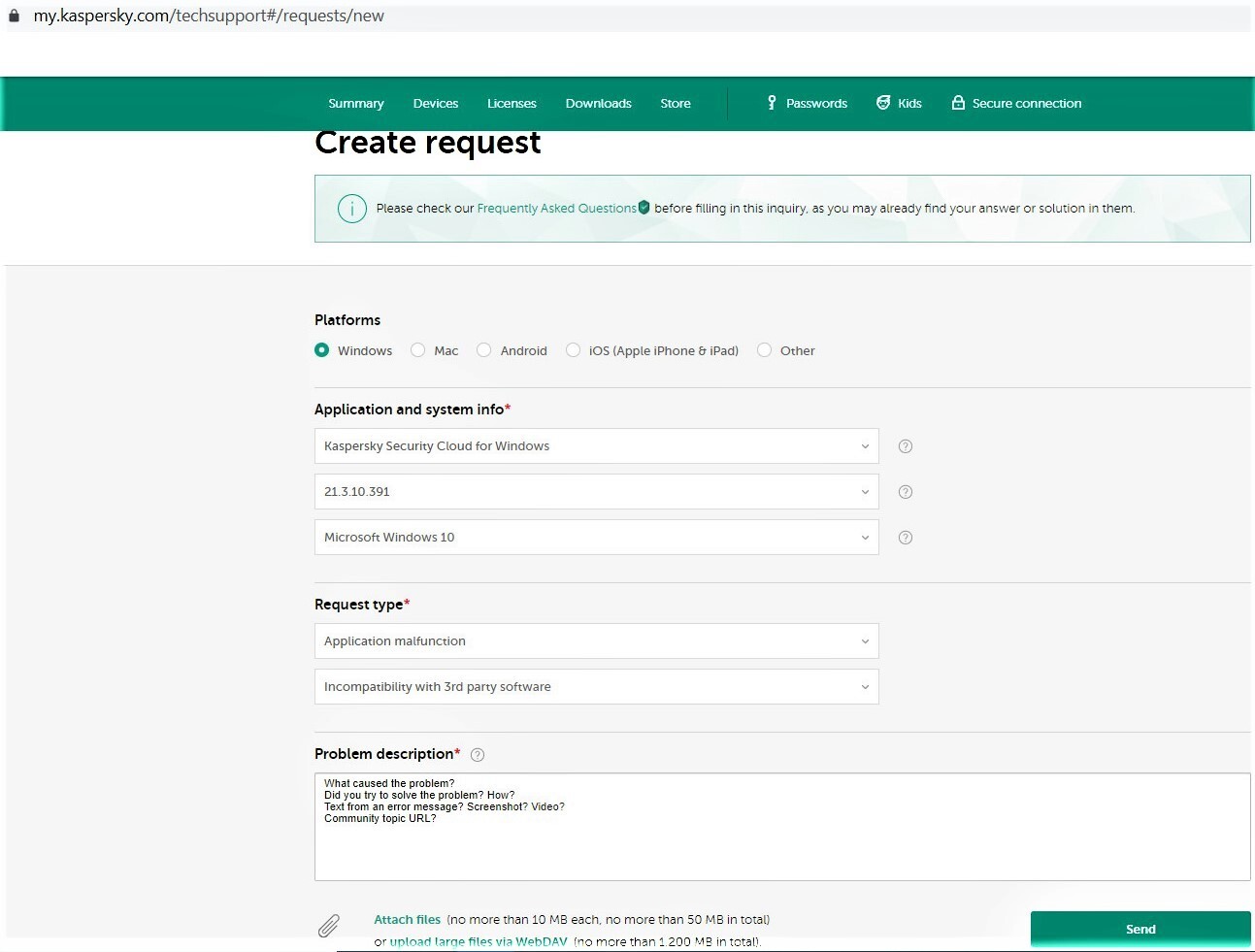This screenshot has width=1255, height=952.
Task: Click the Platforms section label
Action: [347, 320]
